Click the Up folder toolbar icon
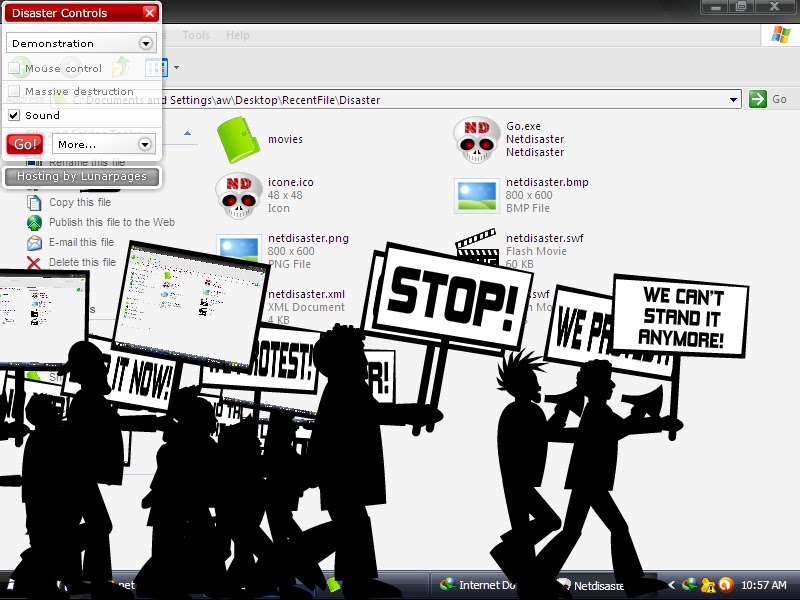 [x=121, y=67]
